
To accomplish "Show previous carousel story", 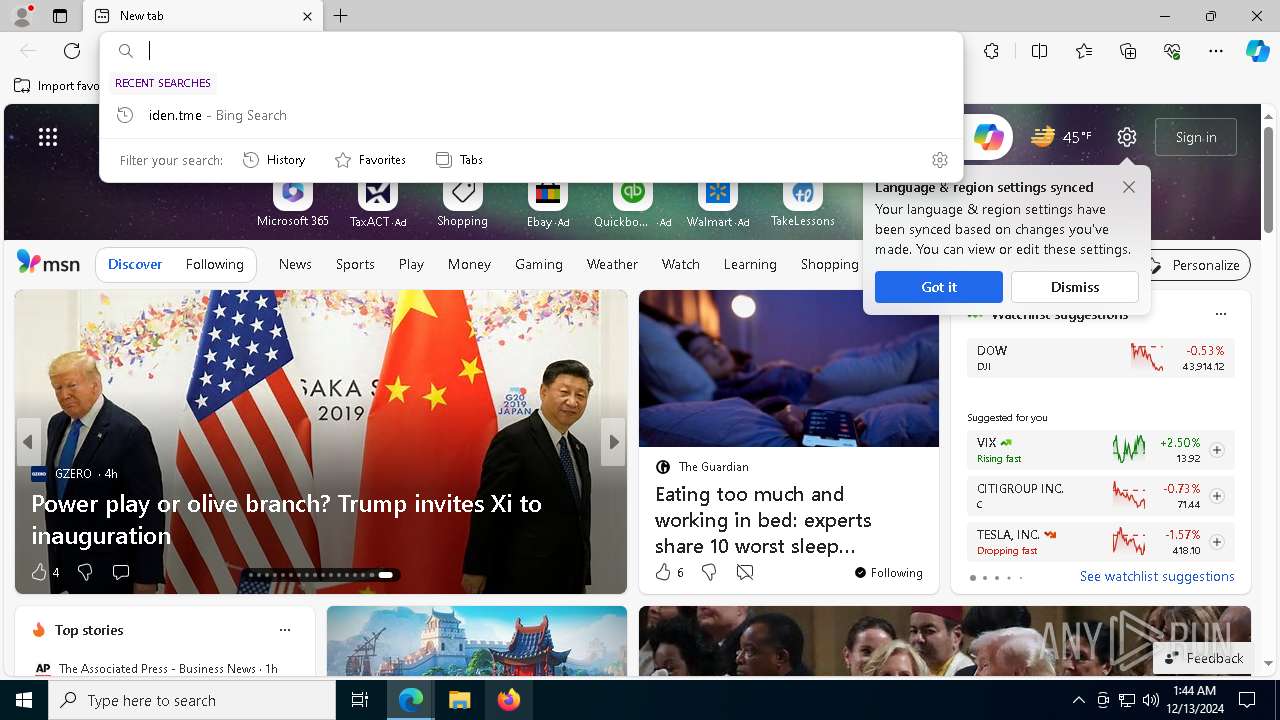I will [x=28, y=442].
